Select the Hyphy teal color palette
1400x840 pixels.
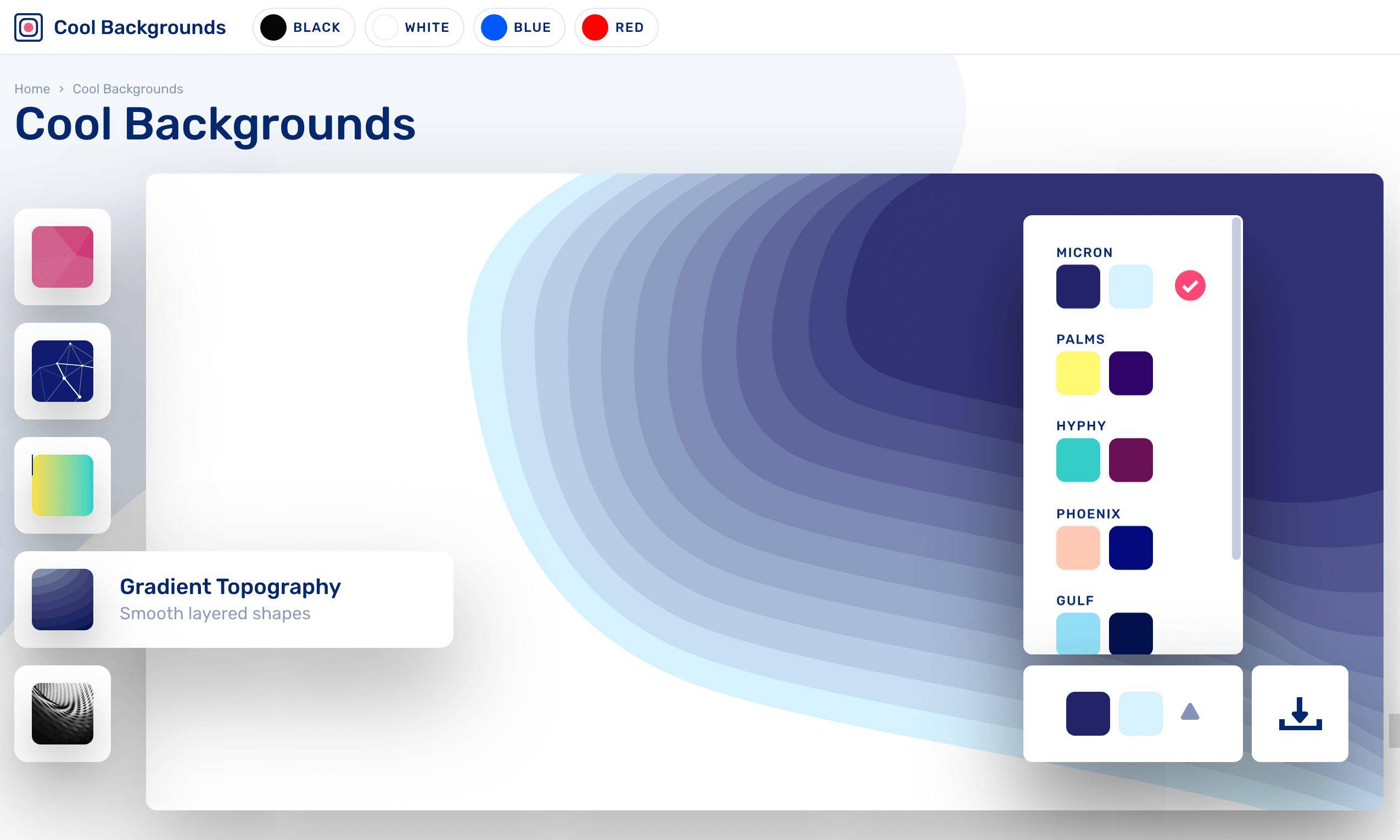pos(1077,460)
